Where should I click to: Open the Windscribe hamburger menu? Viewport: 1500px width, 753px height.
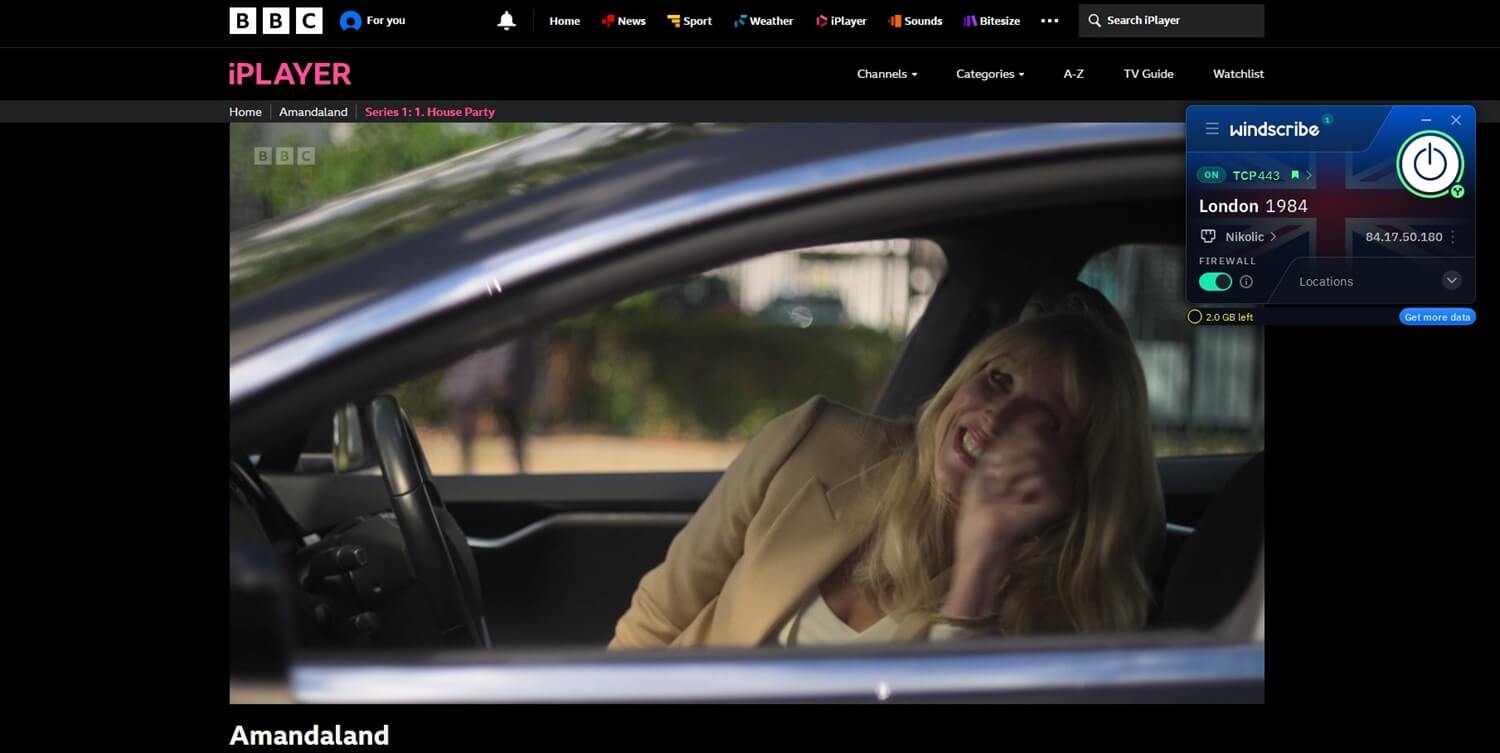coord(1212,129)
